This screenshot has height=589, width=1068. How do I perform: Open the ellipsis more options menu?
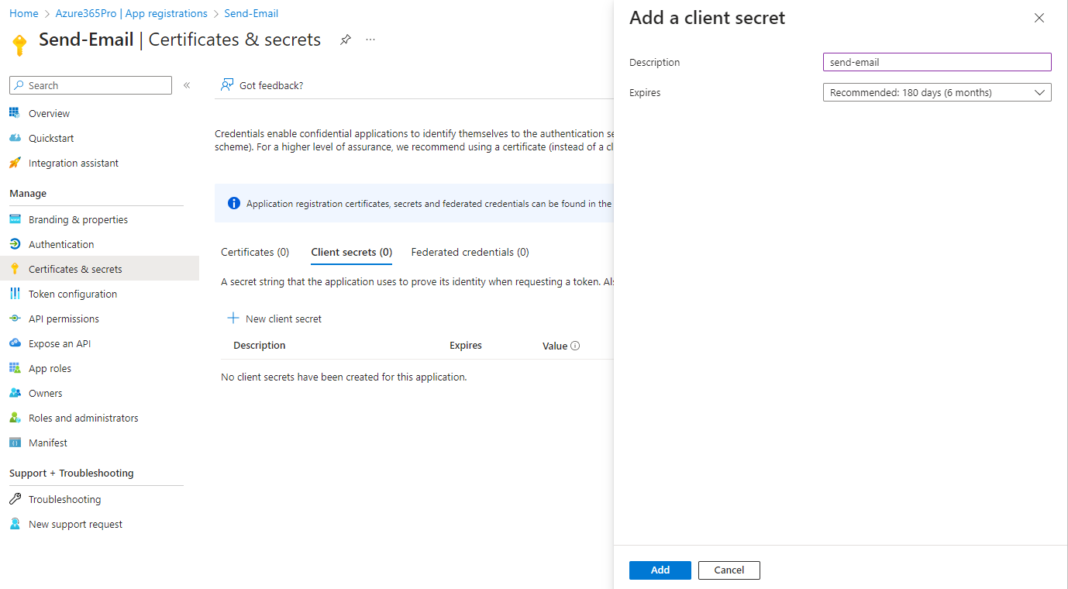click(371, 39)
